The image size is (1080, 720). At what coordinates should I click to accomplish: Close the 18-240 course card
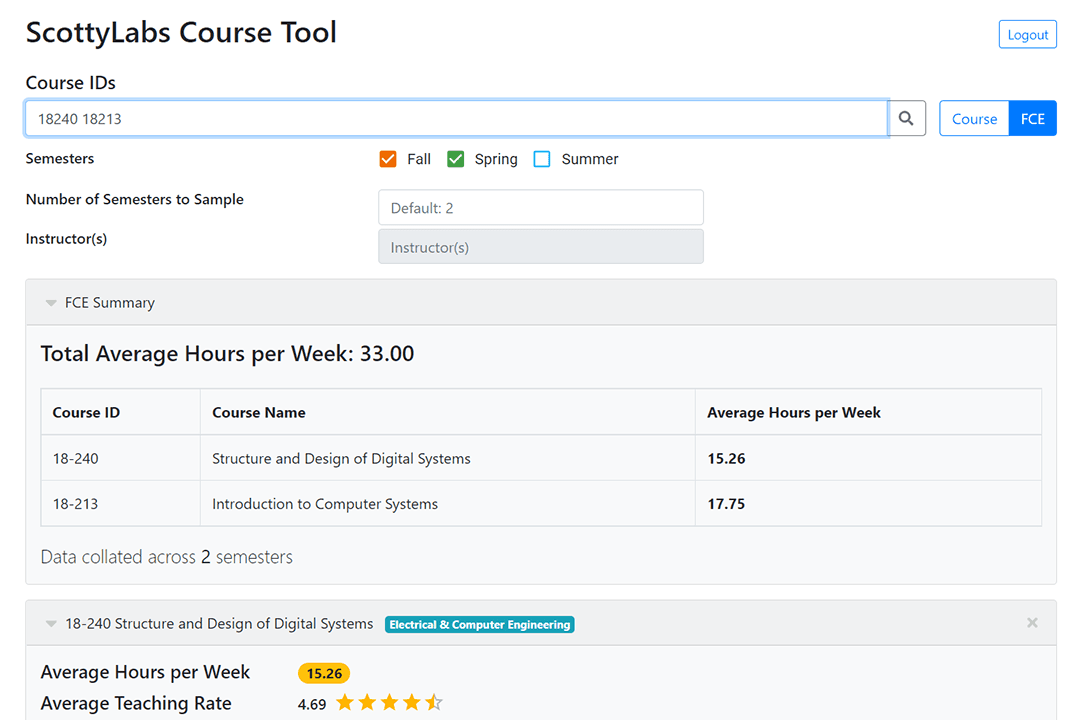coord(1032,623)
